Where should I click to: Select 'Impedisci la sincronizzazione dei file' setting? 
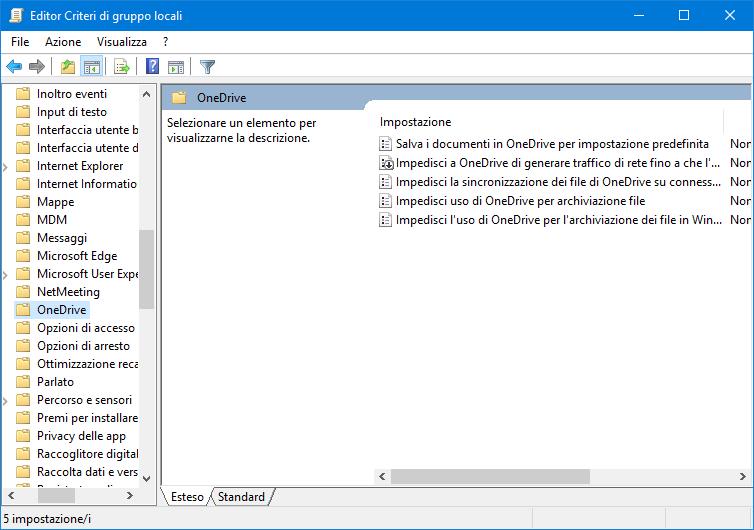[x=558, y=182]
